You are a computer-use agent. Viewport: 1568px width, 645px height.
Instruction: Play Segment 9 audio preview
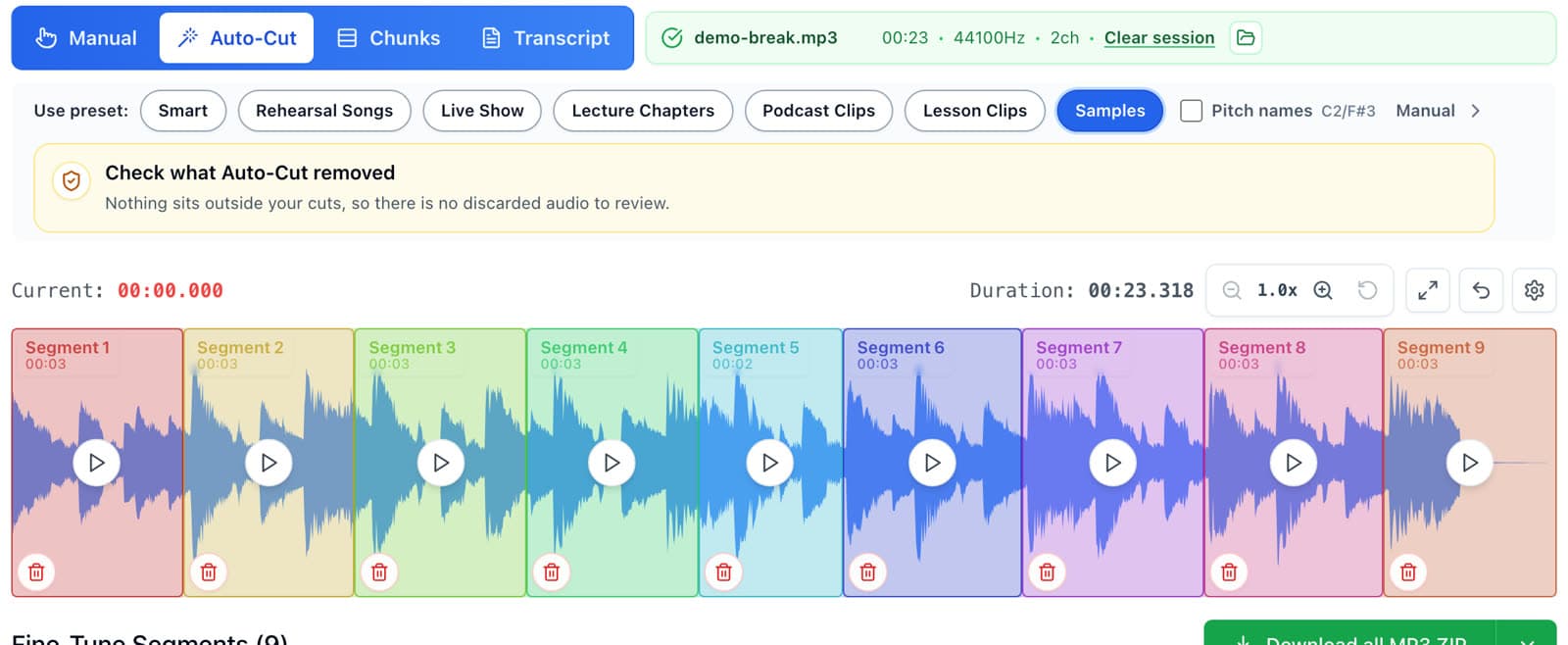pos(1470,463)
